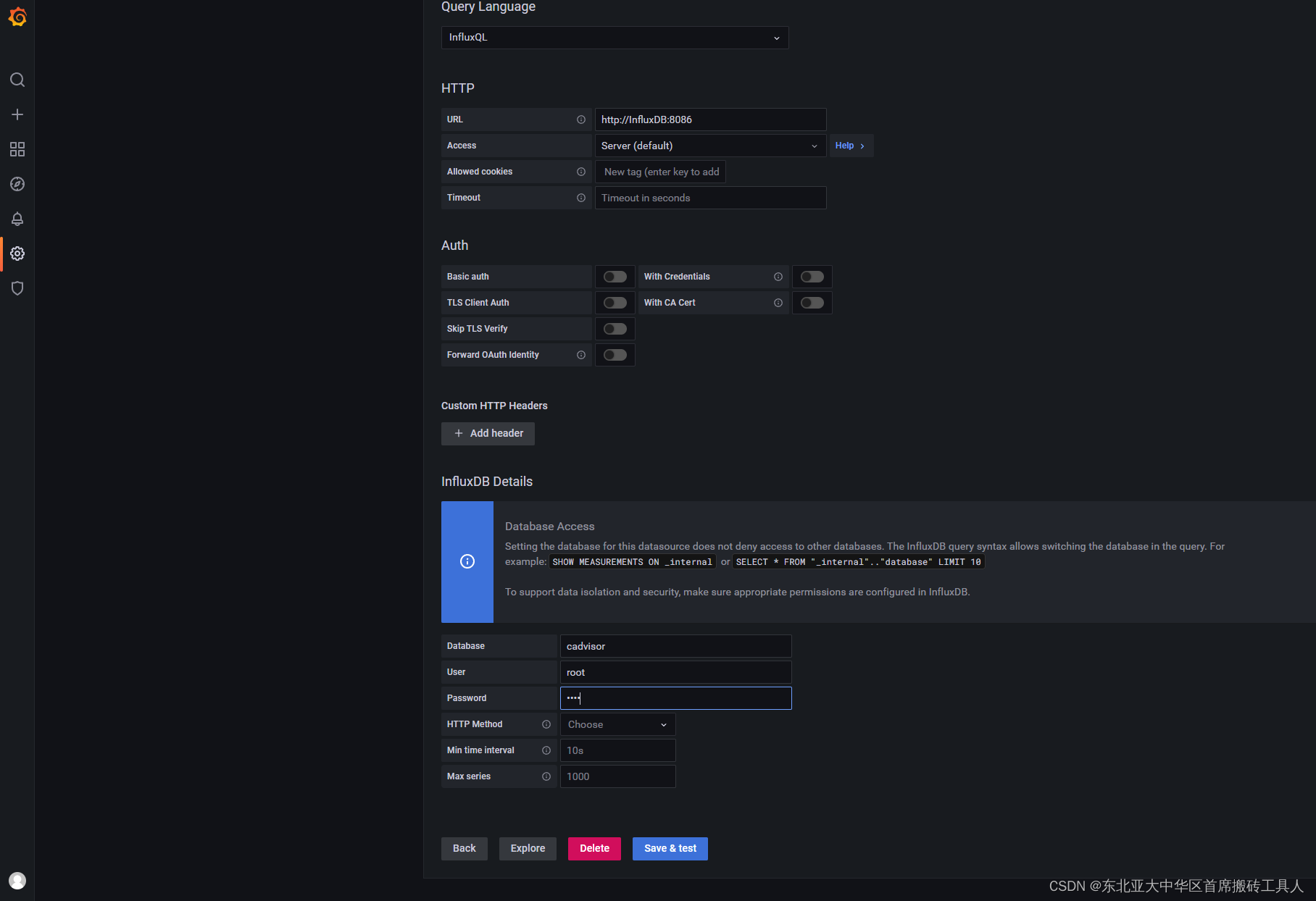Focus the Database cadvisor field
Image resolution: width=1316 pixels, height=901 pixels.
(675, 646)
